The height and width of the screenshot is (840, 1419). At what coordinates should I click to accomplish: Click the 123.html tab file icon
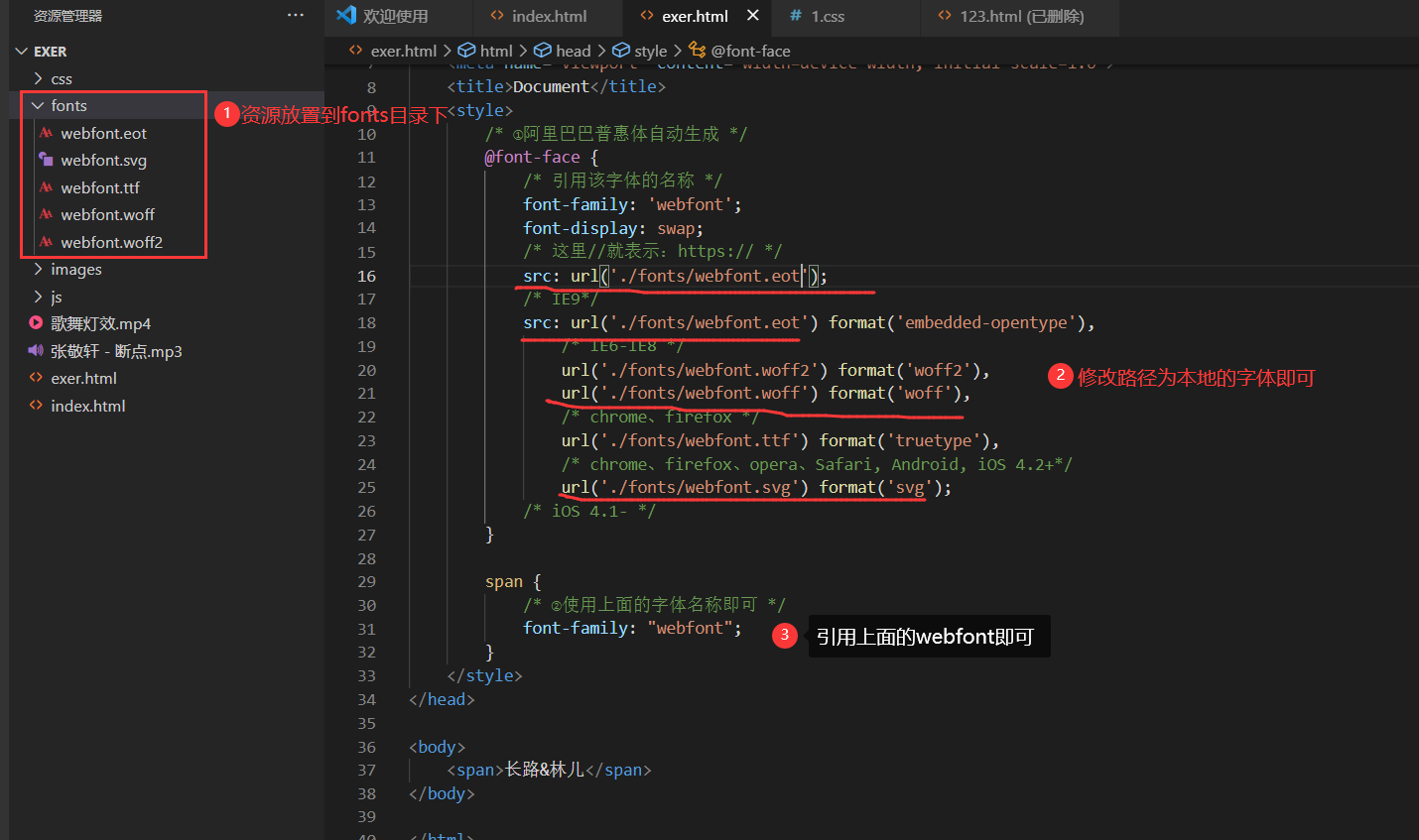tap(945, 16)
